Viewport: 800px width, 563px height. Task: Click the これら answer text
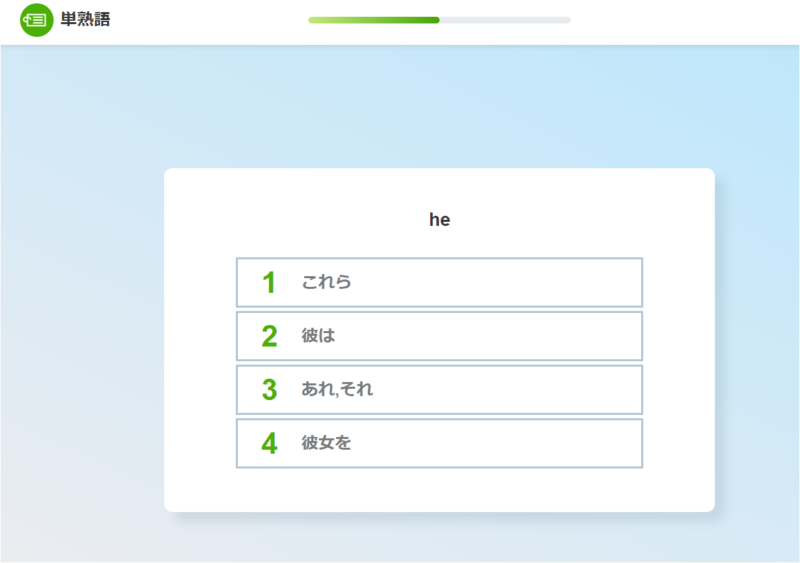coord(326,282)
